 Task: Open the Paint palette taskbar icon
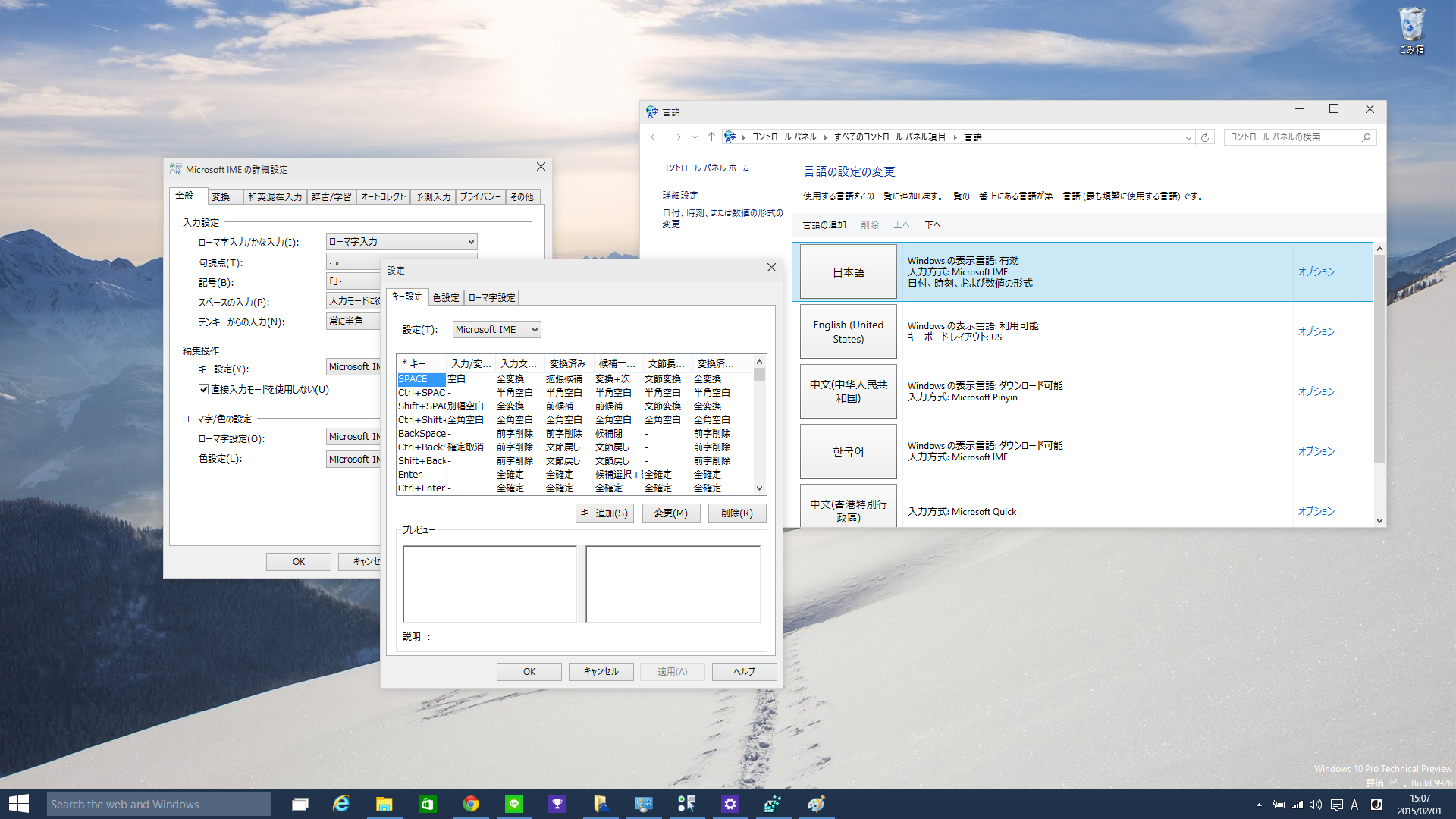[x=816, y=804]
